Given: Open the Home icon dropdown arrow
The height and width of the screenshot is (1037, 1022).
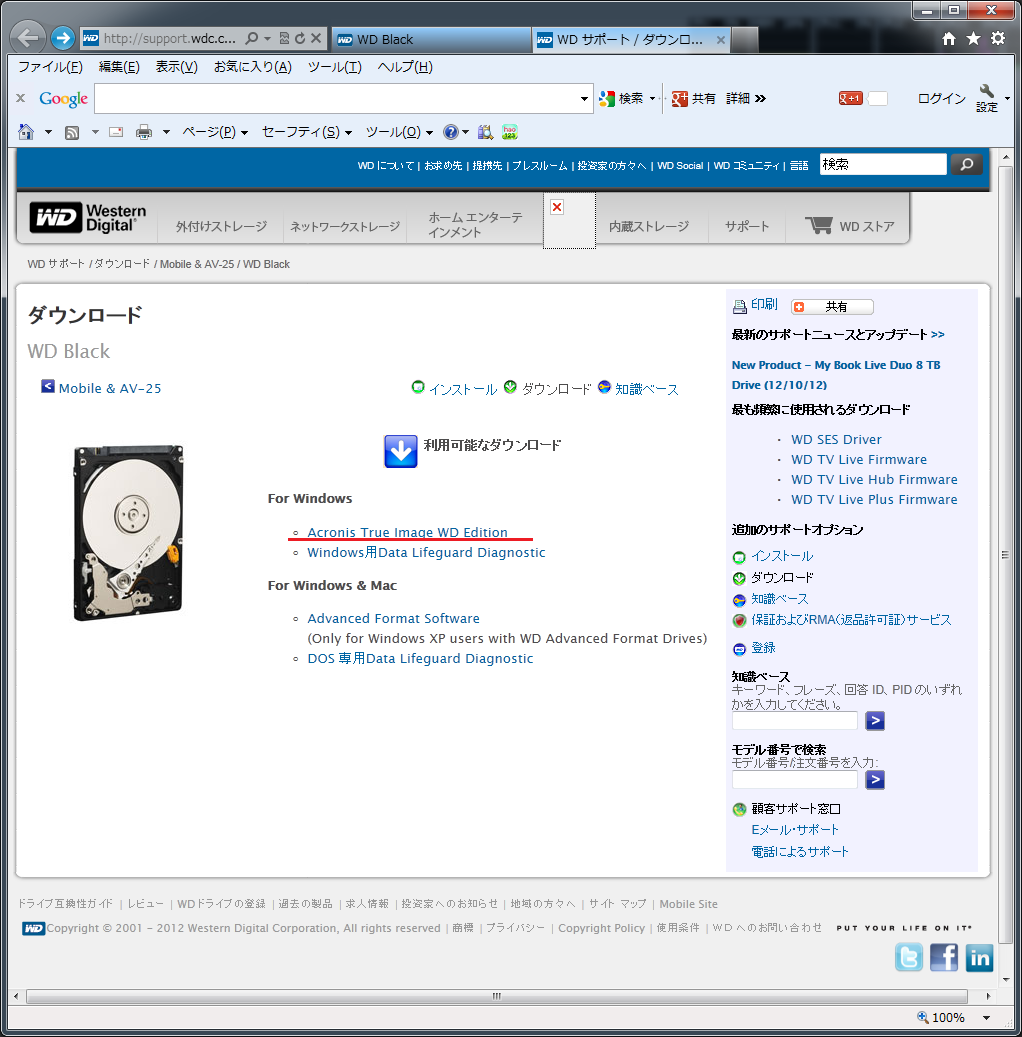Looking at the screenshot, I should click(x=48, y=132).
